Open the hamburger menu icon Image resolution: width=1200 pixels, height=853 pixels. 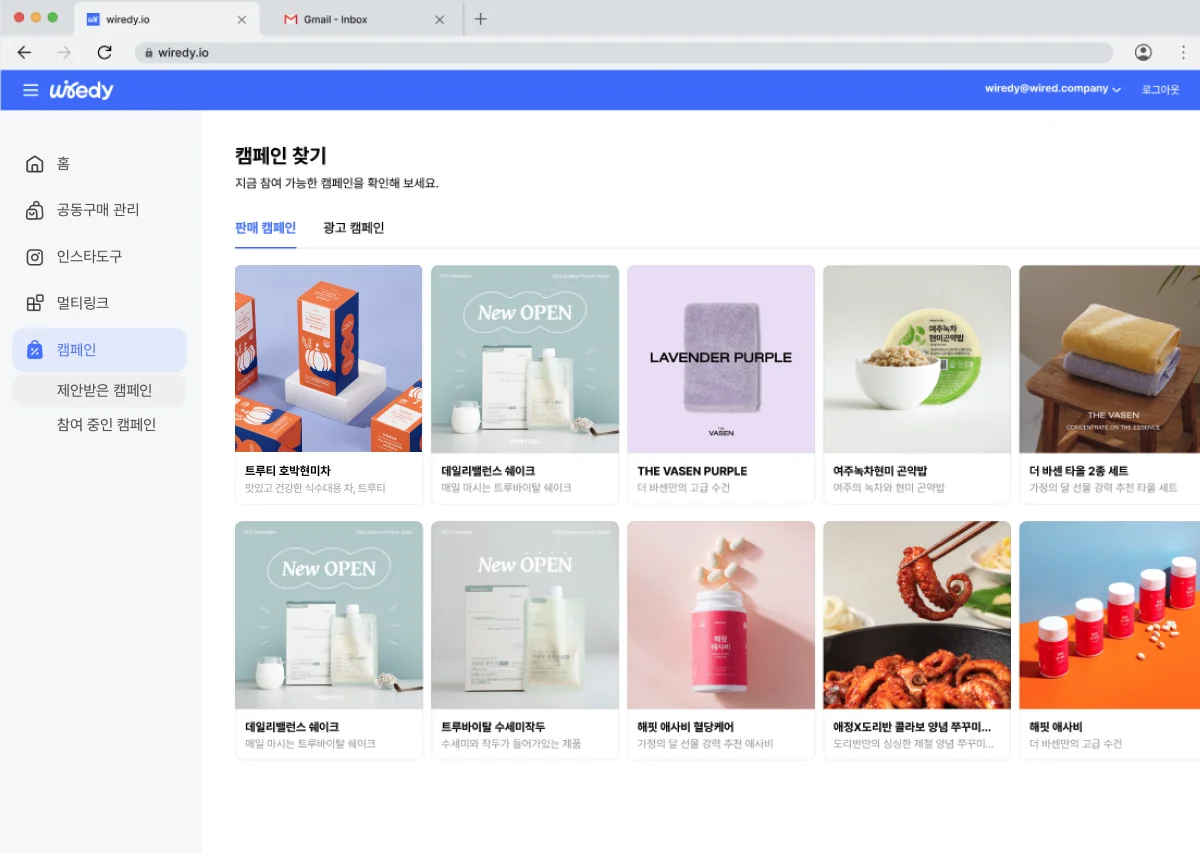pos(30,90)
